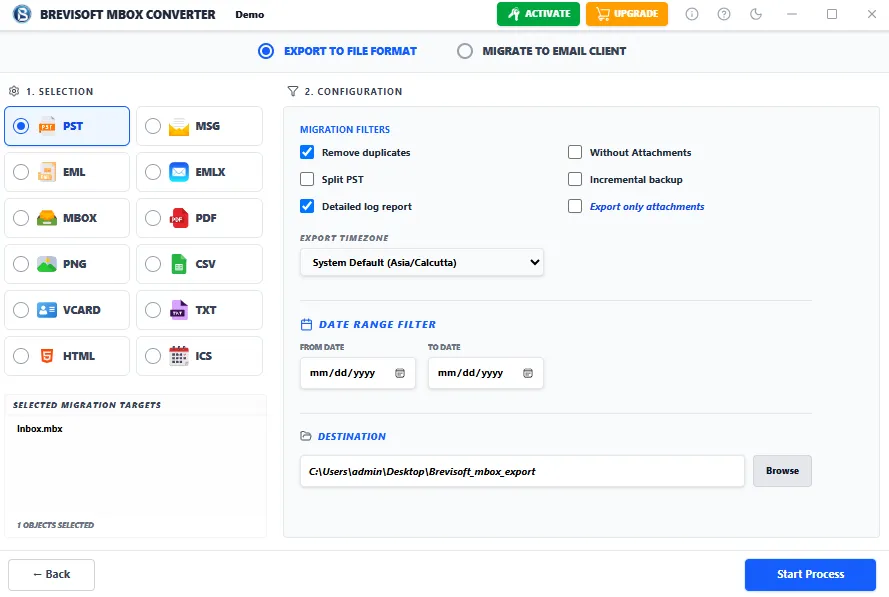Click the Upgrade button
This screenshot has width=889, height=597.
pyautogui.click(x=627, y=14)
